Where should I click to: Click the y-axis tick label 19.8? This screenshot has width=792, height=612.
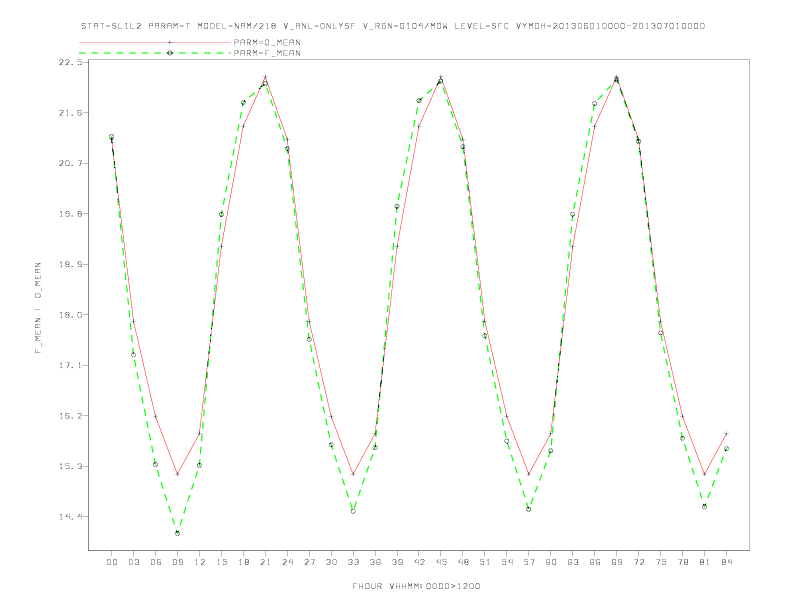point(70,214)
